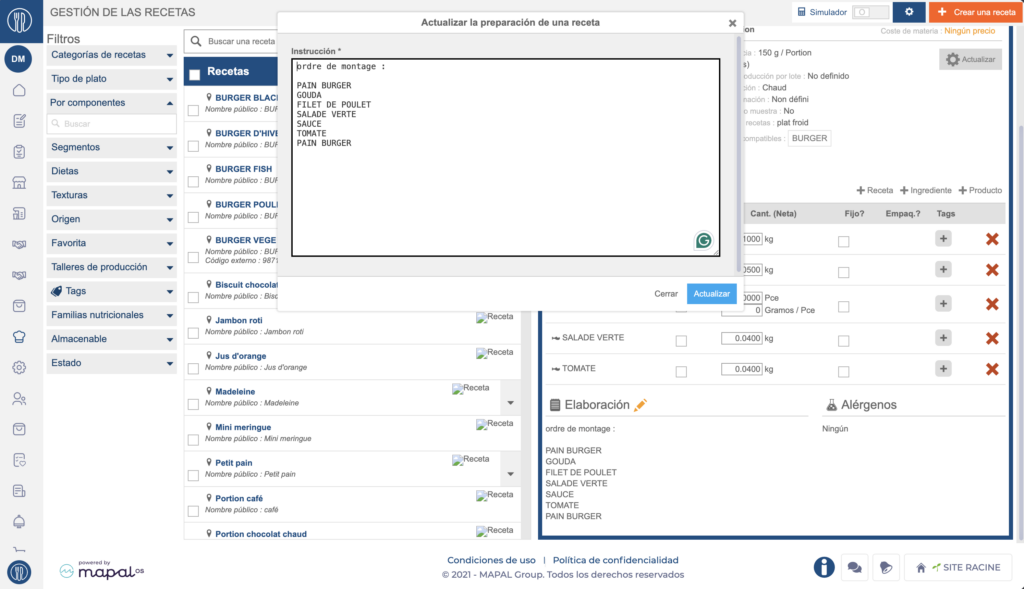Check the Madeleine recipe checkbox
The height and width of the screenshot is (589, 1024).
coord(193,404)
